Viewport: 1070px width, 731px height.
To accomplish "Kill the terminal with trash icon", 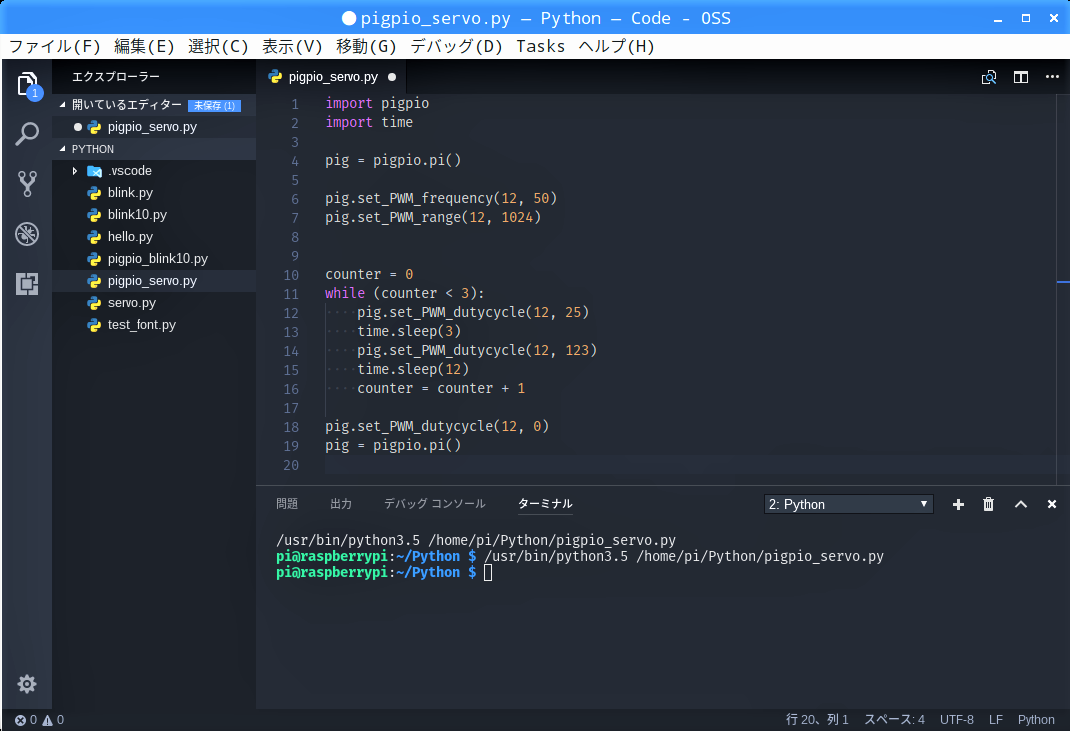I will tap(988, 504).
